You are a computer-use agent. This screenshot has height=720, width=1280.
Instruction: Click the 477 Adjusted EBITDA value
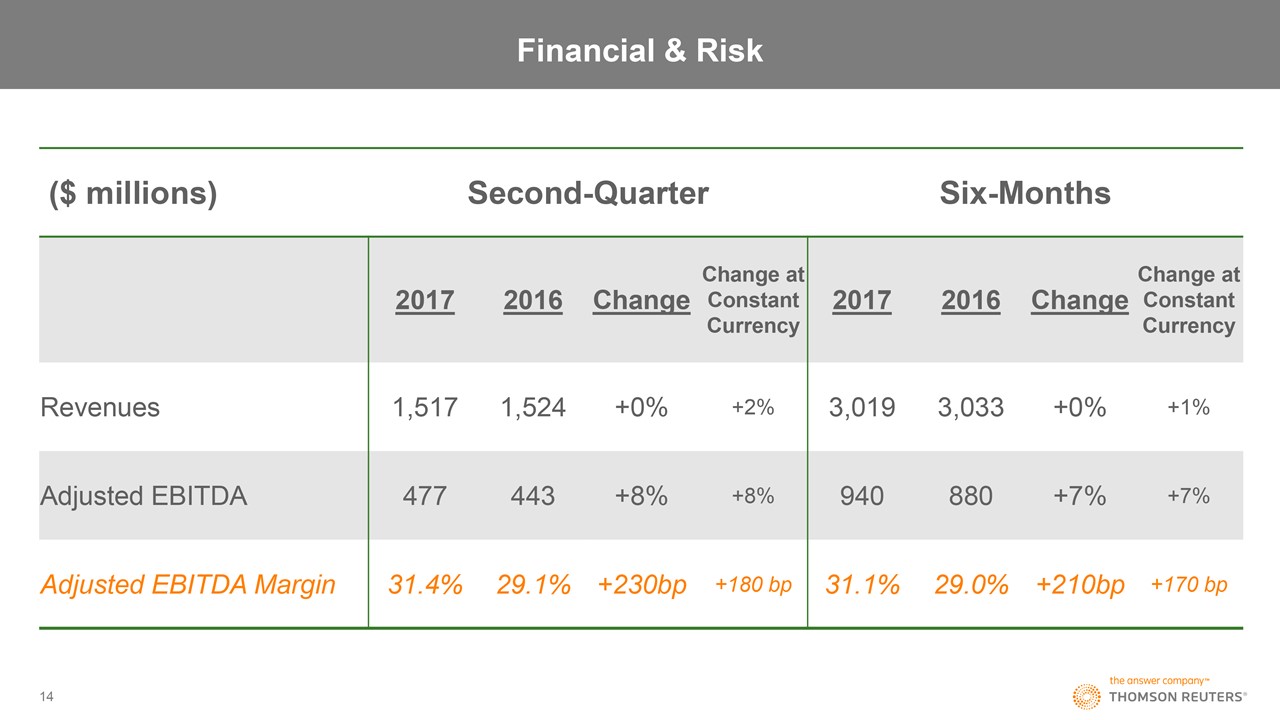pyautogui.click(x=425, y=495)
